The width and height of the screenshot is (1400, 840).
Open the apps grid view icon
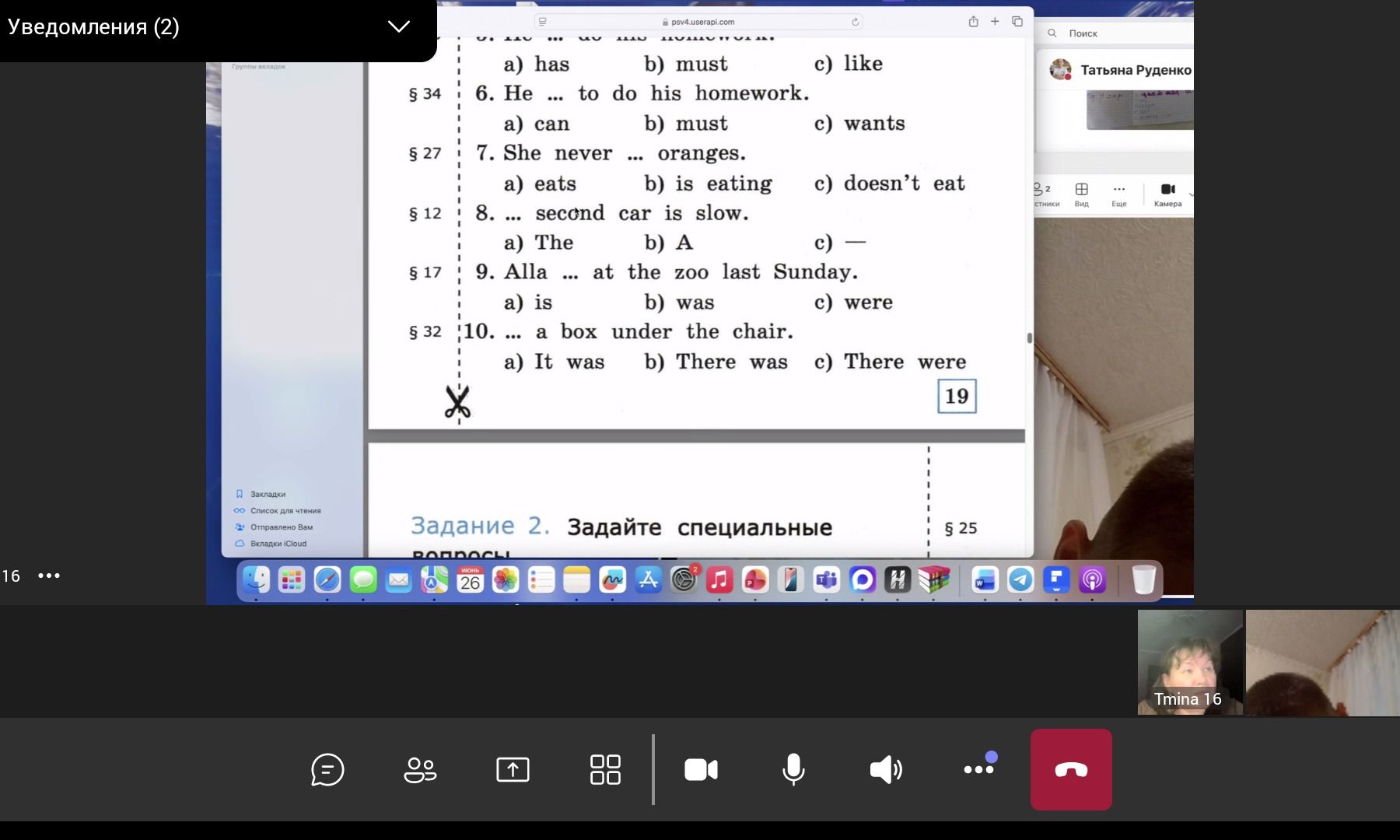(605, 770)
